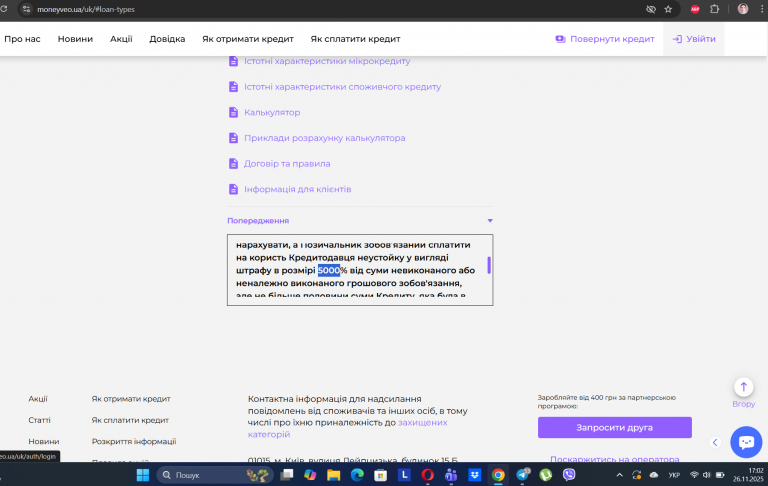Collapse the Попередження section arrow
768x486 pixels.
click(x=490, y=220)
